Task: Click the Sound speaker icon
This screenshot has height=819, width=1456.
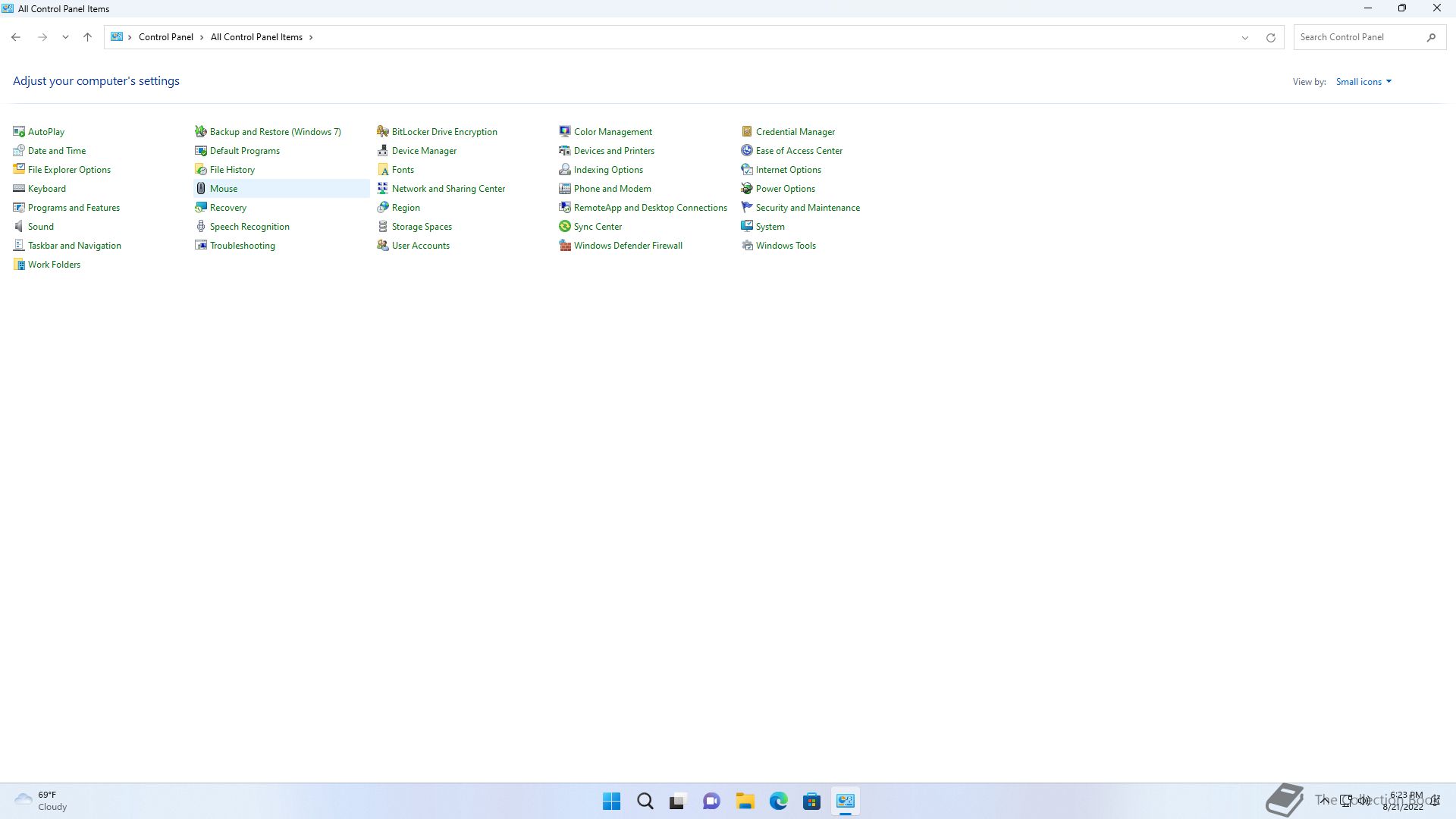Action: 19,227
